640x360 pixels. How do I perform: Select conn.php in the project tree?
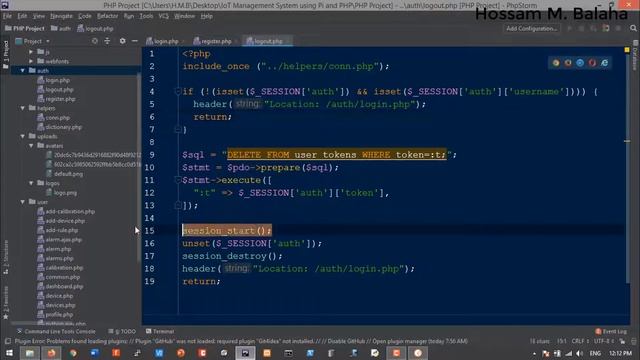coord(57,118)
